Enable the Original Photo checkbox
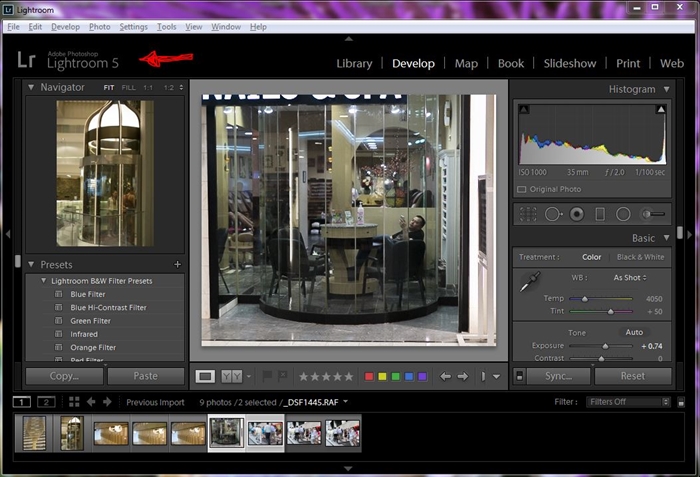Image resolution: width=700 pixels, height=477 pixels. 522,189
